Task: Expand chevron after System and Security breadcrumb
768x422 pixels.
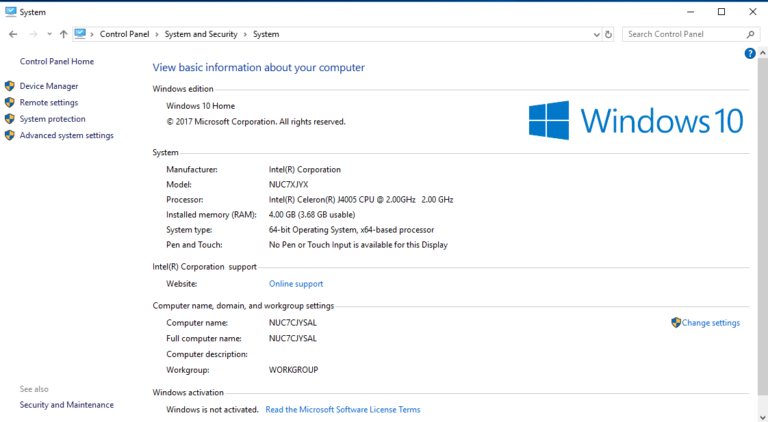Action: point(245,34)
